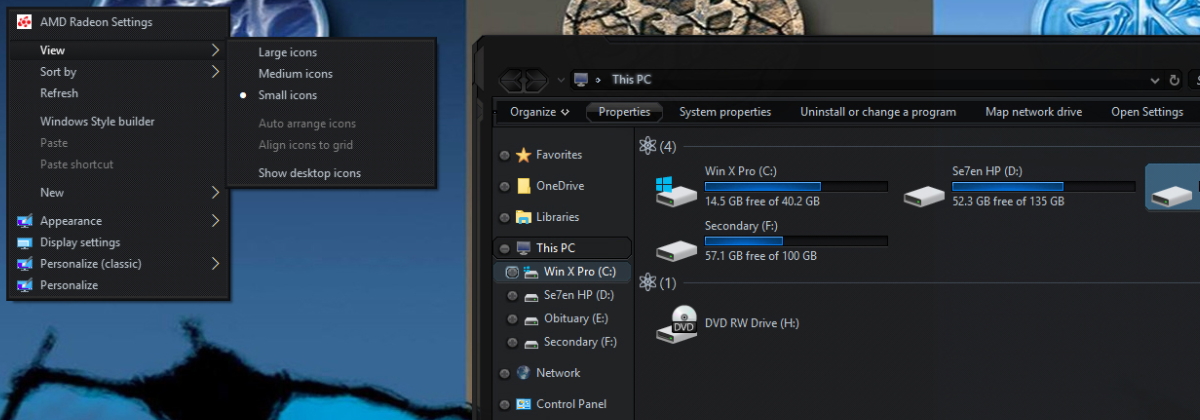Click the Personalize monitor icon
This screenshot has height=420, width=1200.
(x=24, y=286)
